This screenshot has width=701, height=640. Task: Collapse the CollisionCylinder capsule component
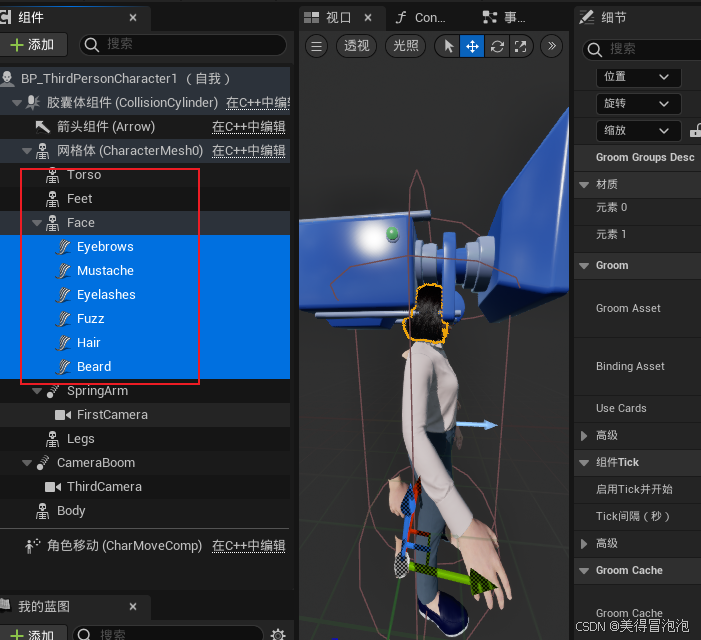click(17, 103)
